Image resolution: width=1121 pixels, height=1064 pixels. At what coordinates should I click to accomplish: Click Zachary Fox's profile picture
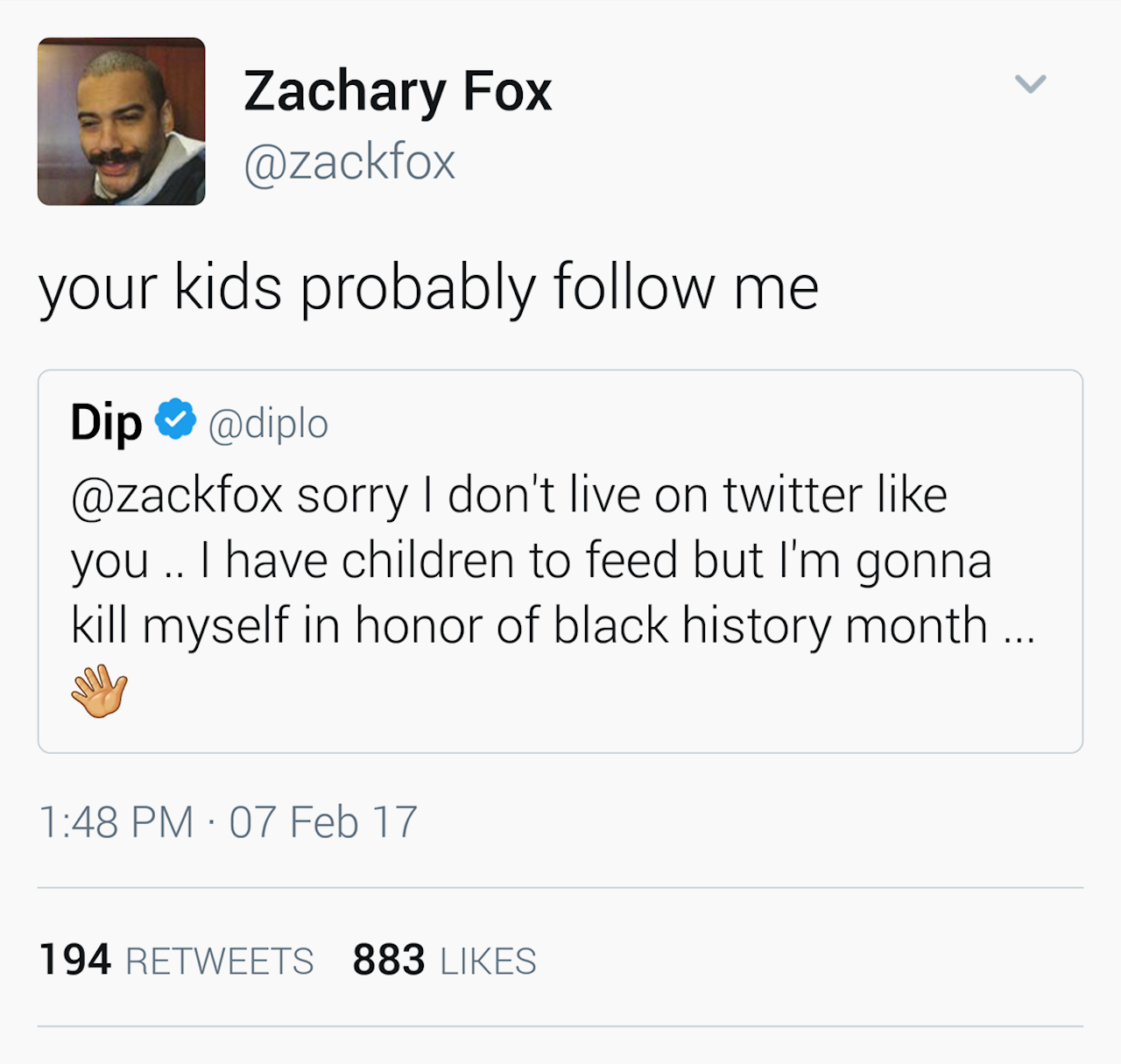point(121,122)
